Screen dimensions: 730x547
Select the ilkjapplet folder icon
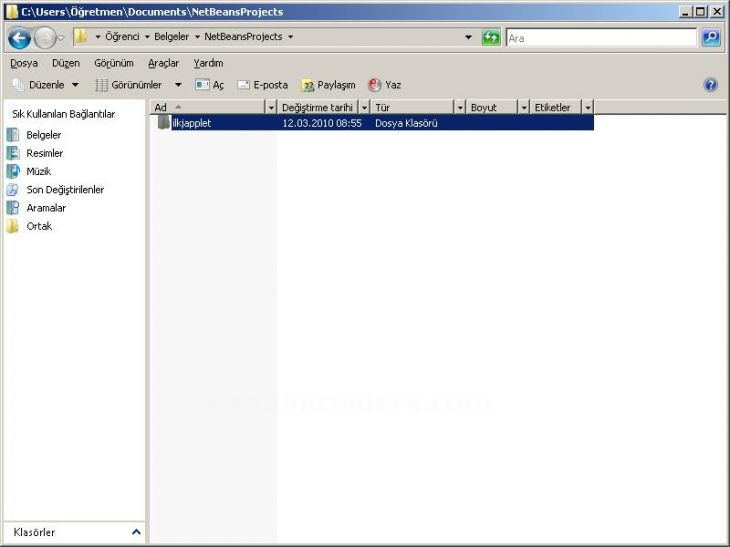tap(164, 122)
